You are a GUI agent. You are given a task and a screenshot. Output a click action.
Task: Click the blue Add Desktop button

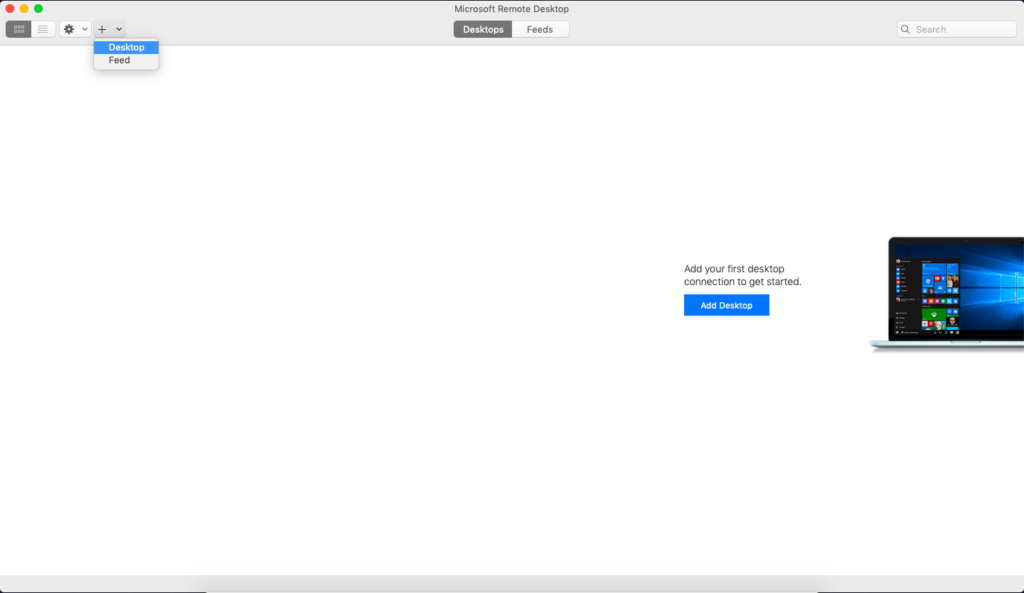[726, 305]
